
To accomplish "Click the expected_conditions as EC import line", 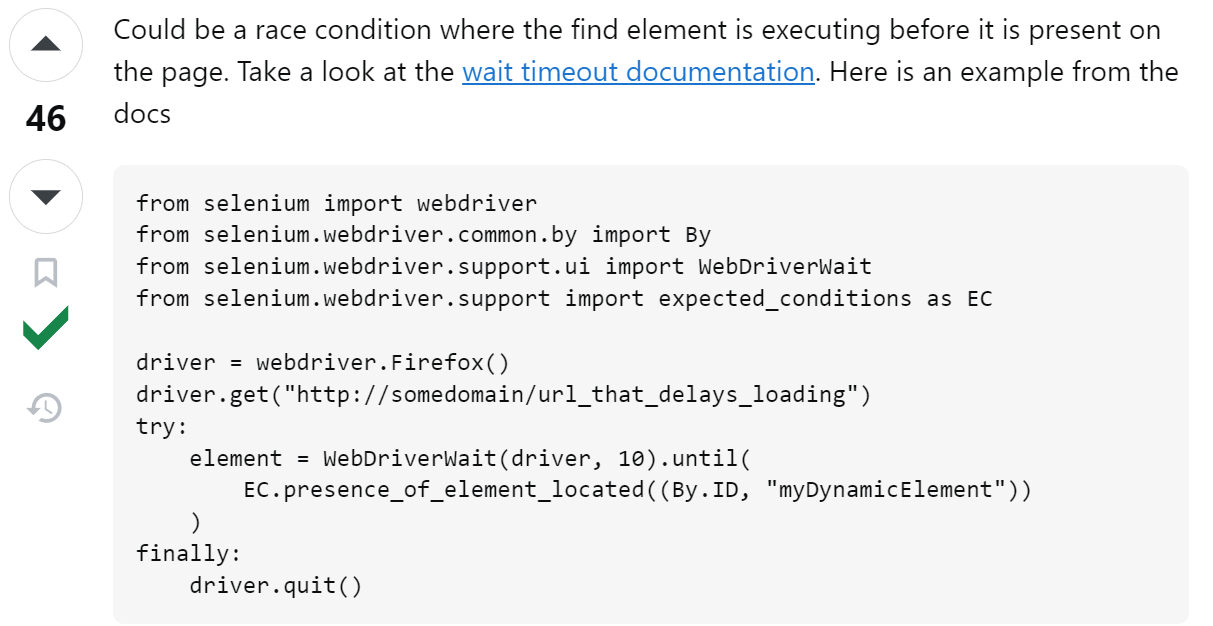I will pos(564,298).
